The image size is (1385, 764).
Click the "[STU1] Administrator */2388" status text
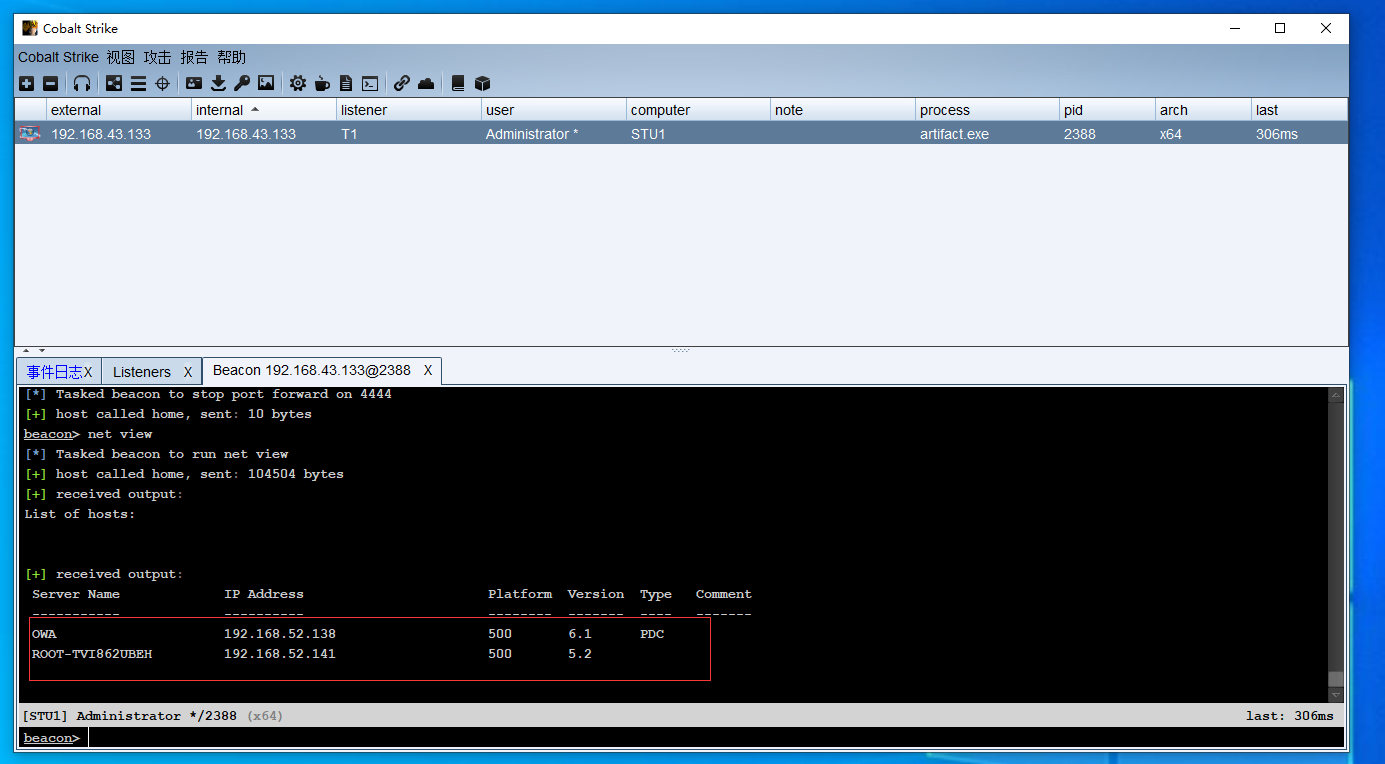[x=129, y=716]
